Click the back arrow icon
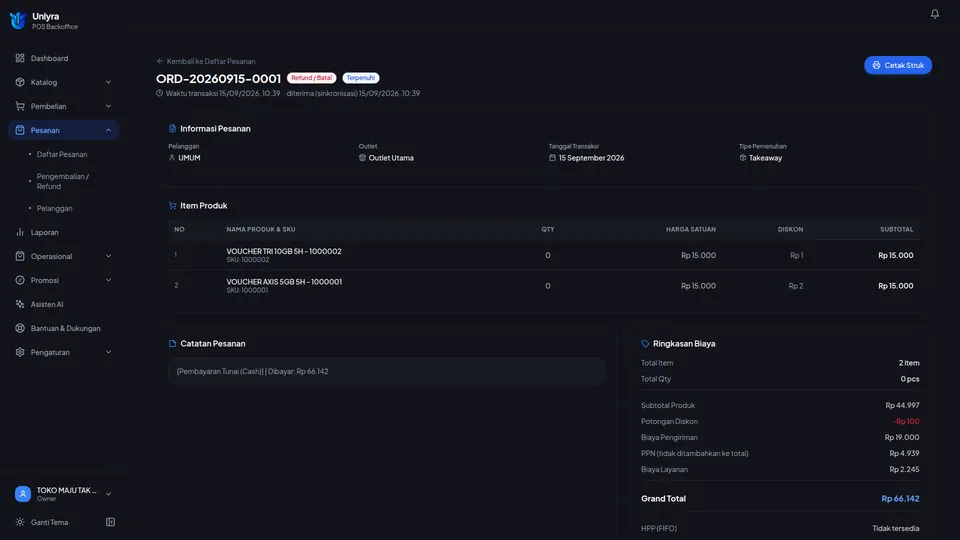 (160, 61)
